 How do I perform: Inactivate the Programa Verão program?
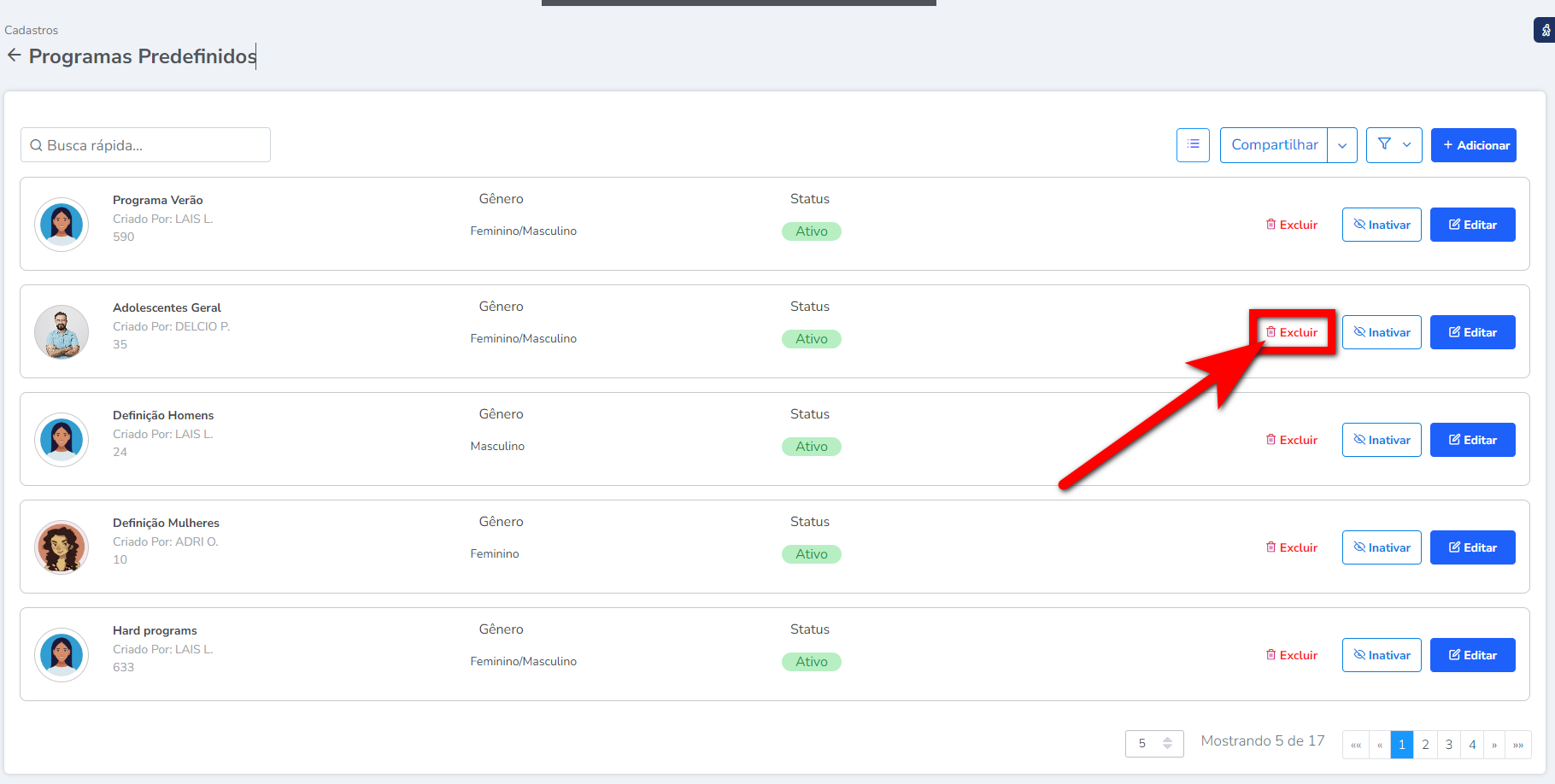1382,225
